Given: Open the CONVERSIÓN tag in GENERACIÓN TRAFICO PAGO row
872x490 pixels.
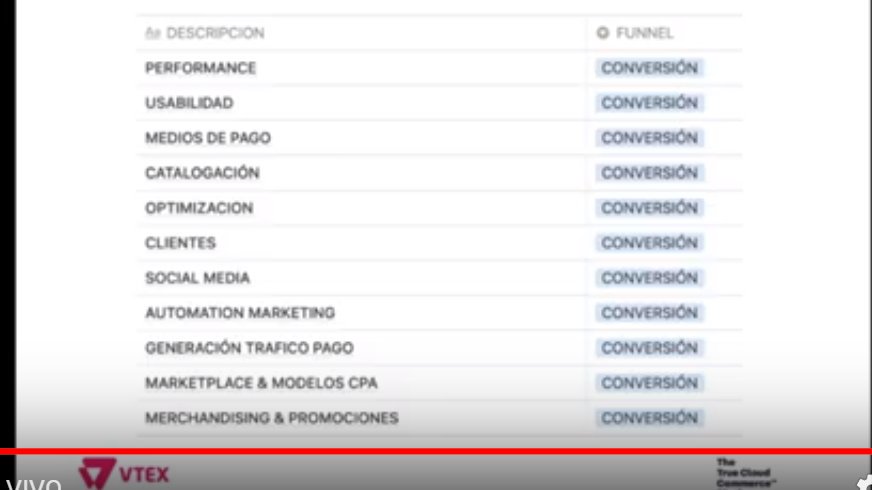Looking at the screenshot, I should coord(650,348).
